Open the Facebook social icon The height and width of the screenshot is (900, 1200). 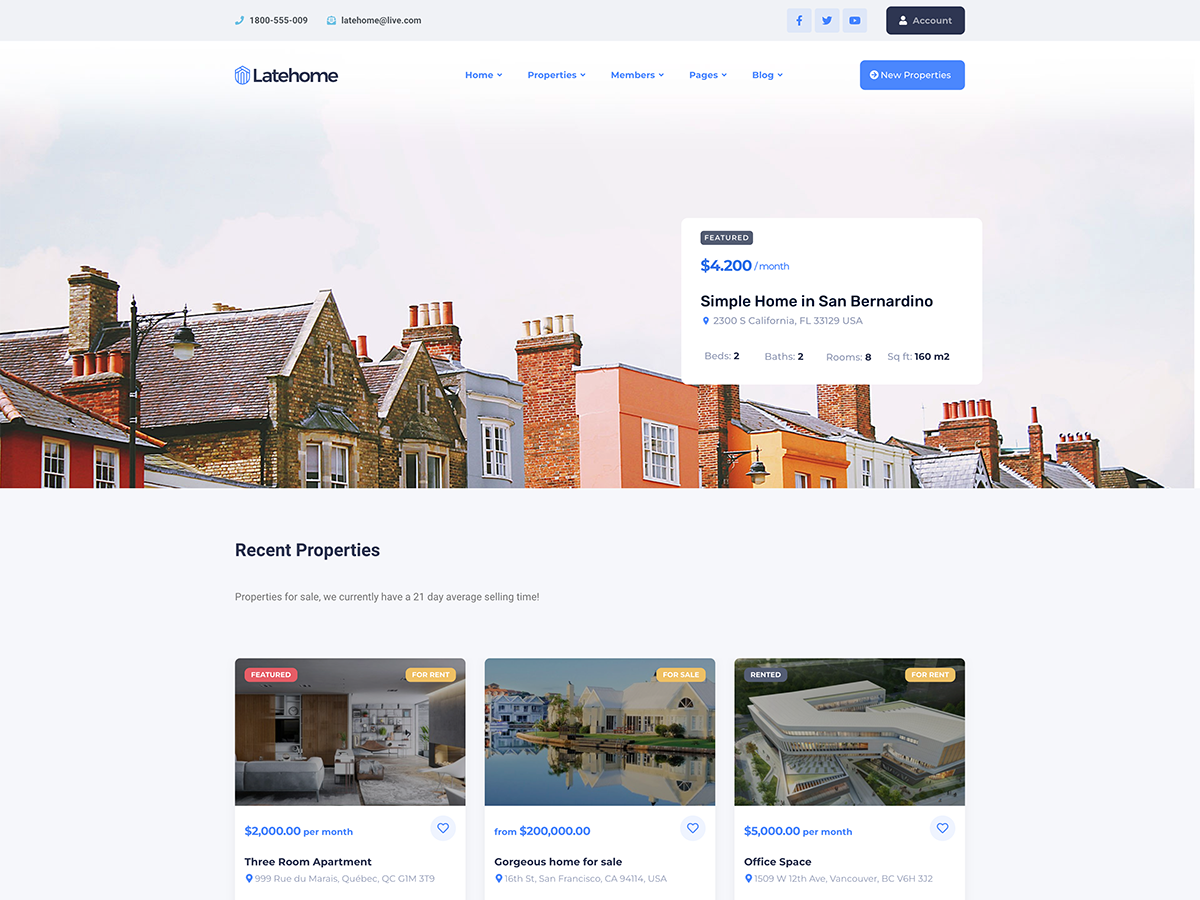[x=799, y=20]
